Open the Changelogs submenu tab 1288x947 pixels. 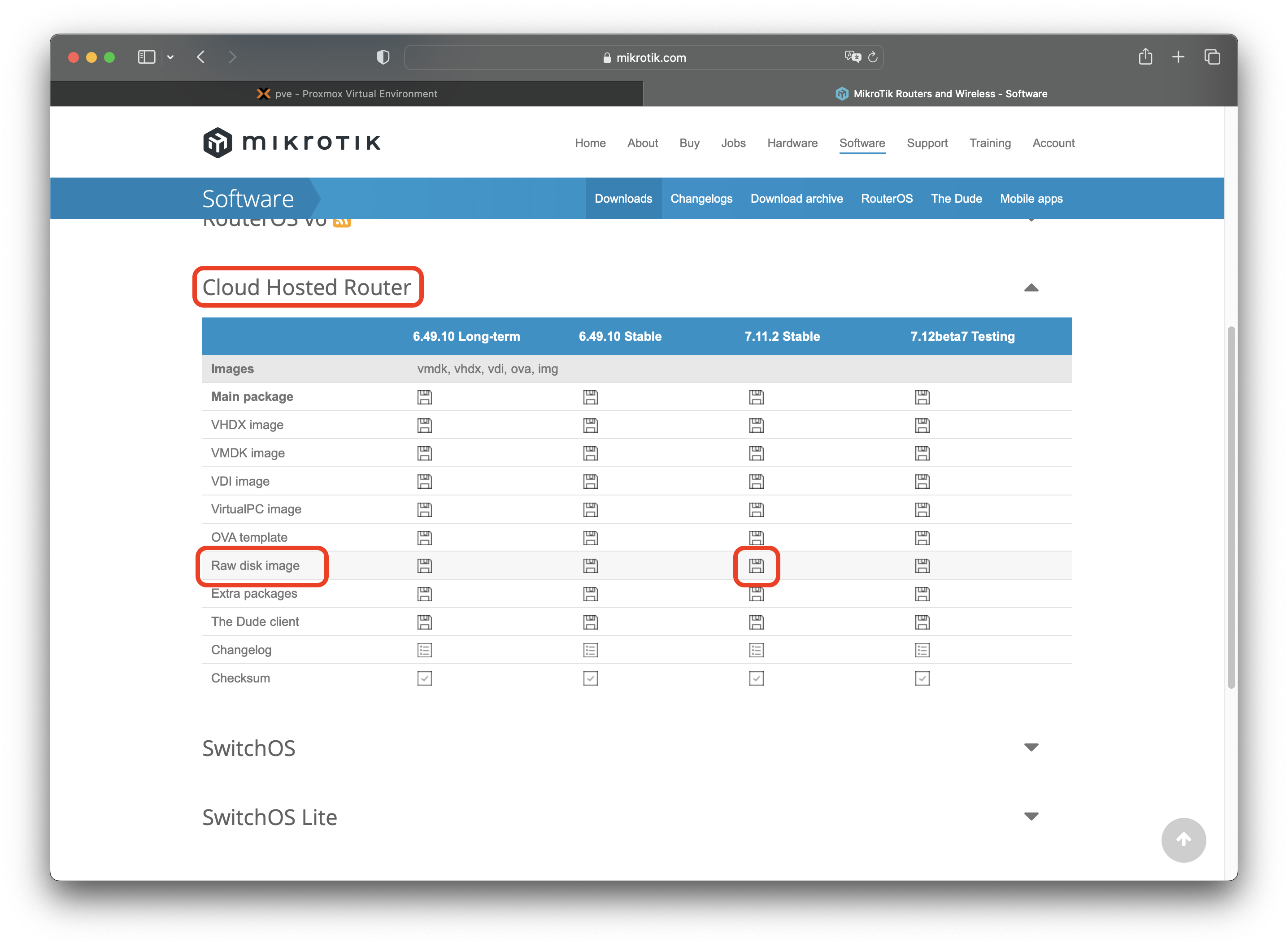tap(701, 198)
